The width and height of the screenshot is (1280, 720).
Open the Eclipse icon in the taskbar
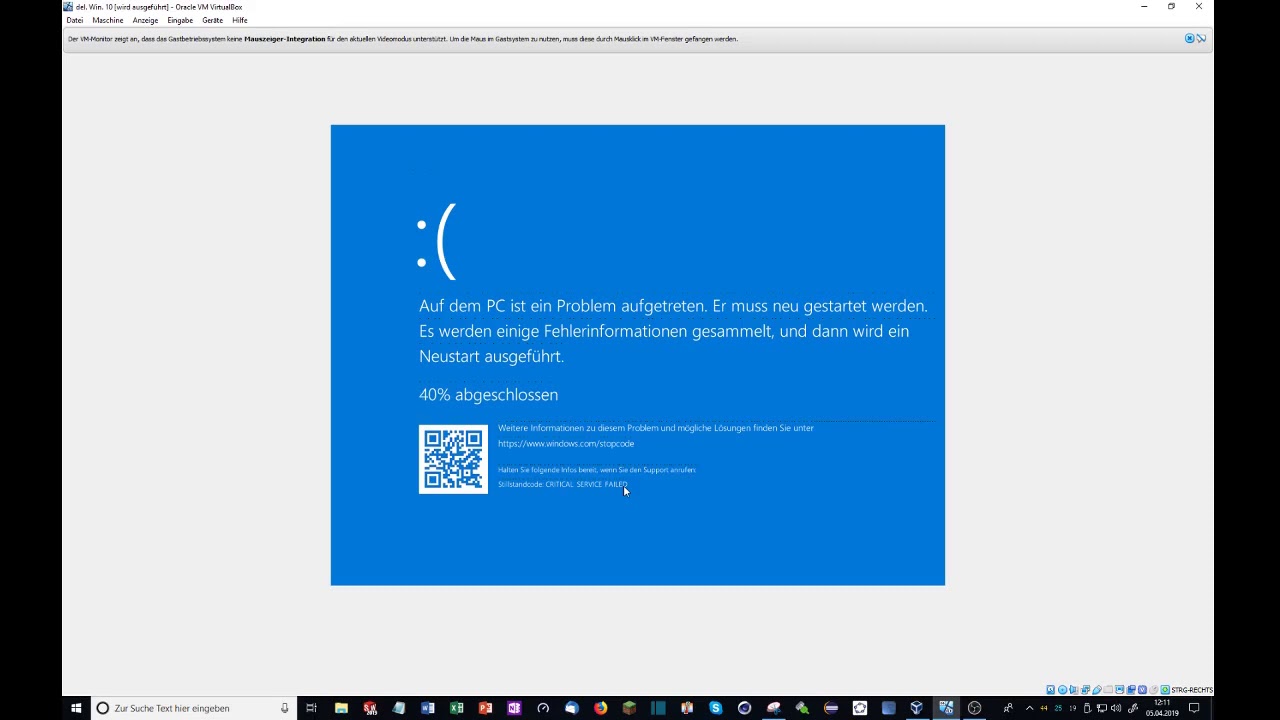tap(830, 708)
